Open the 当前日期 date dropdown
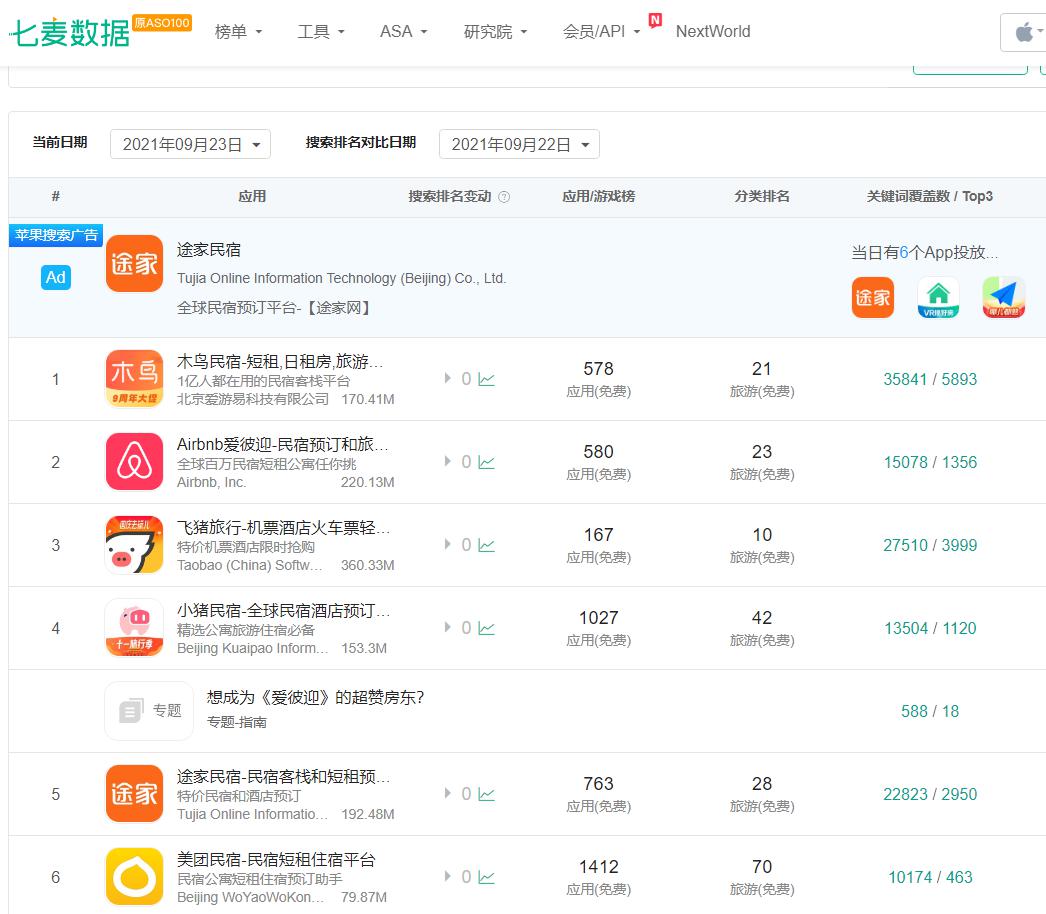 [190, 144]
